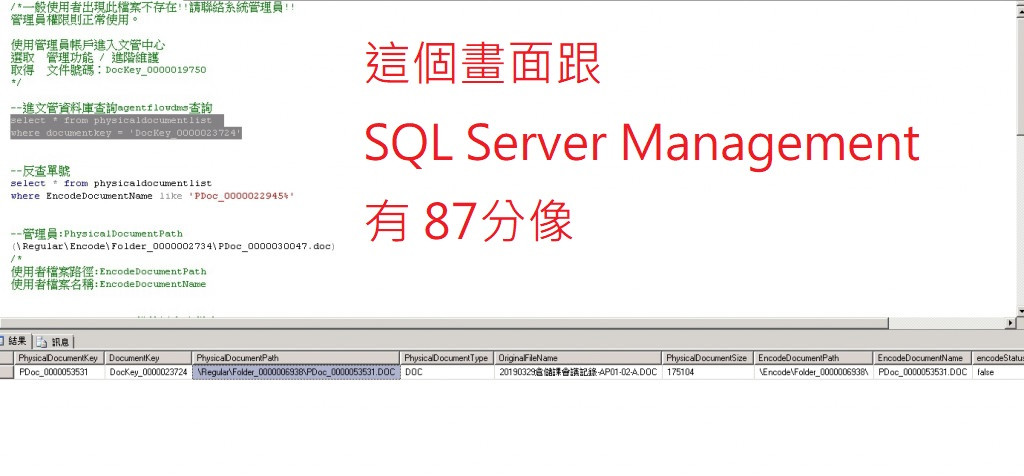Click the PhysicalDocumentType column header
This screenshot has height=476, width=1024.
(447, 358)
